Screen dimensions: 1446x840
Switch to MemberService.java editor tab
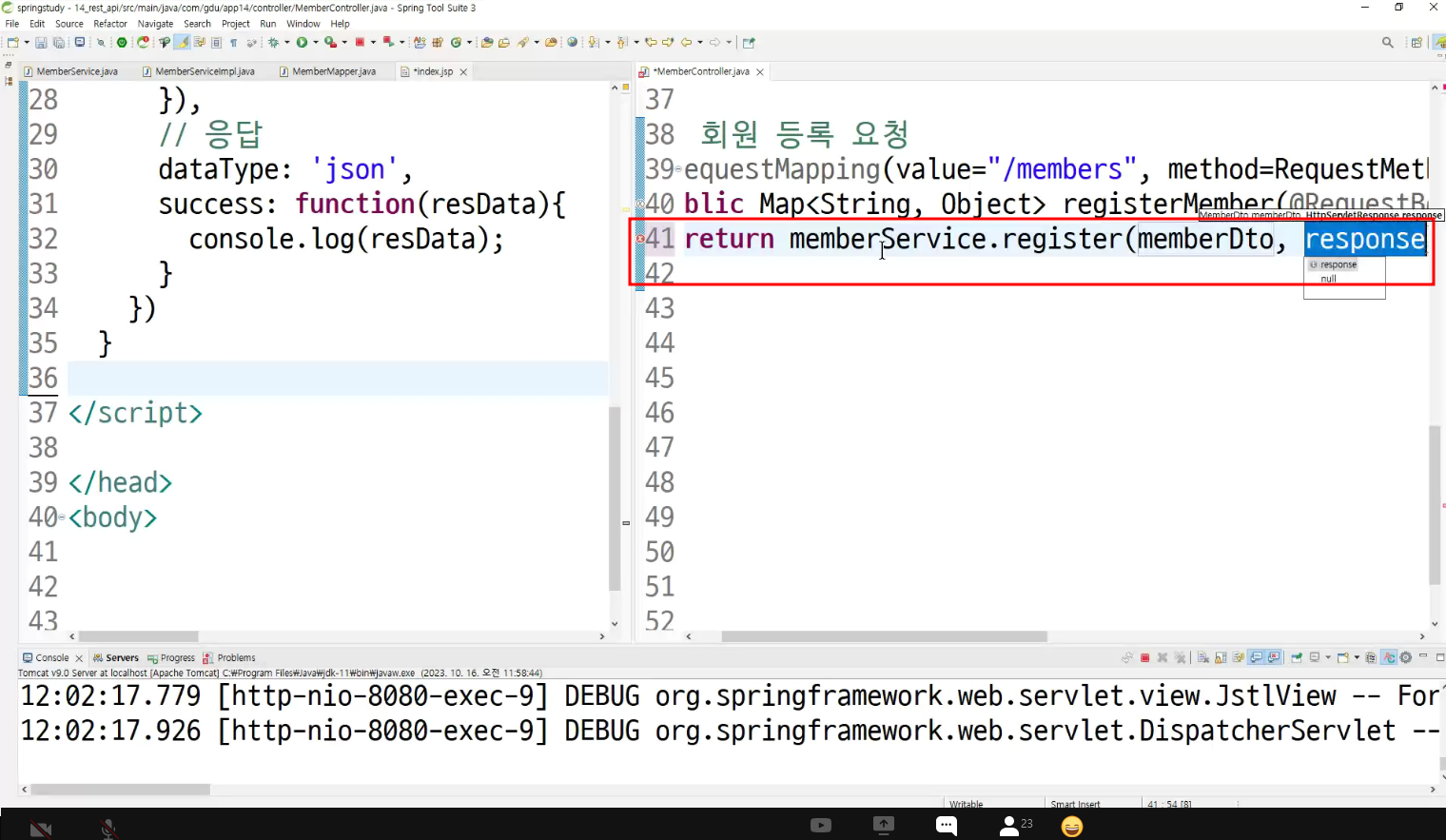click(71, 71)
